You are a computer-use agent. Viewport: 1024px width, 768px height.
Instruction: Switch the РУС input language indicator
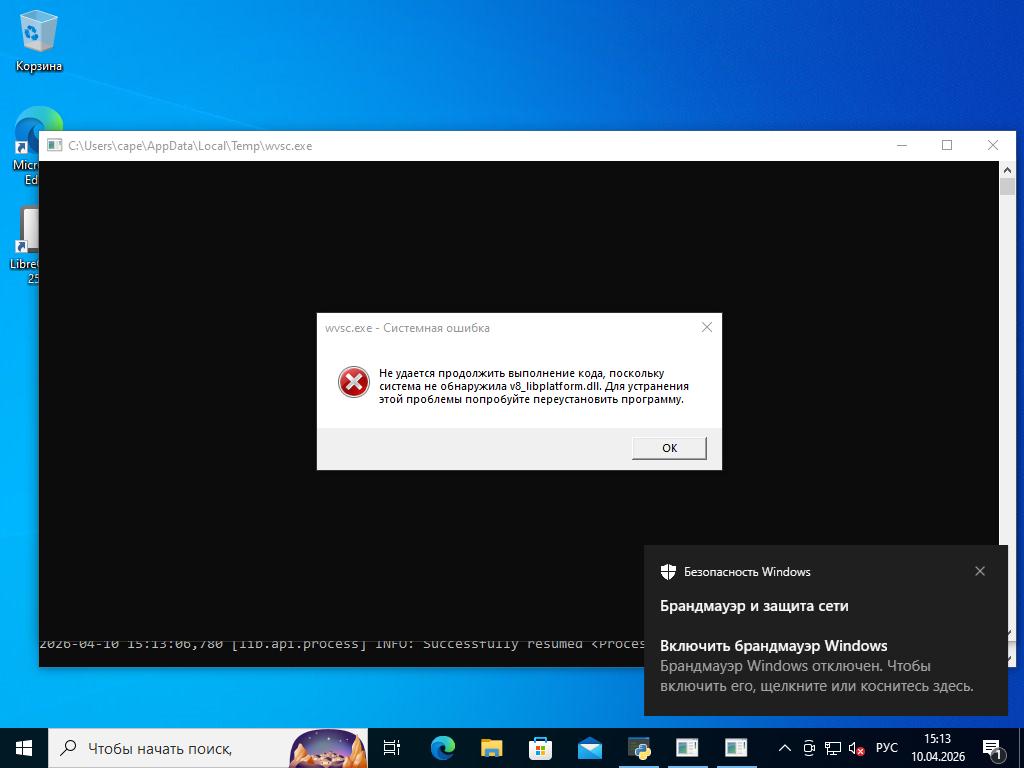(x=886, y=748)
